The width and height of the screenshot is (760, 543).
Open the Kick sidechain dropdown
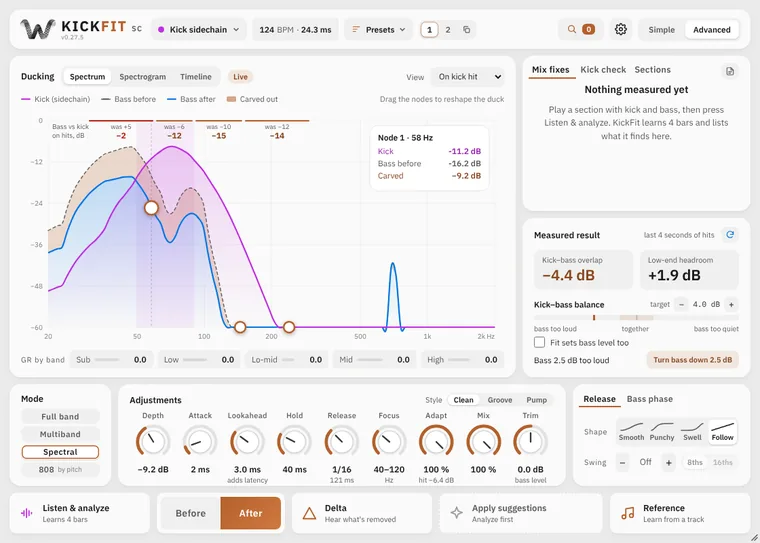[199, 30]
